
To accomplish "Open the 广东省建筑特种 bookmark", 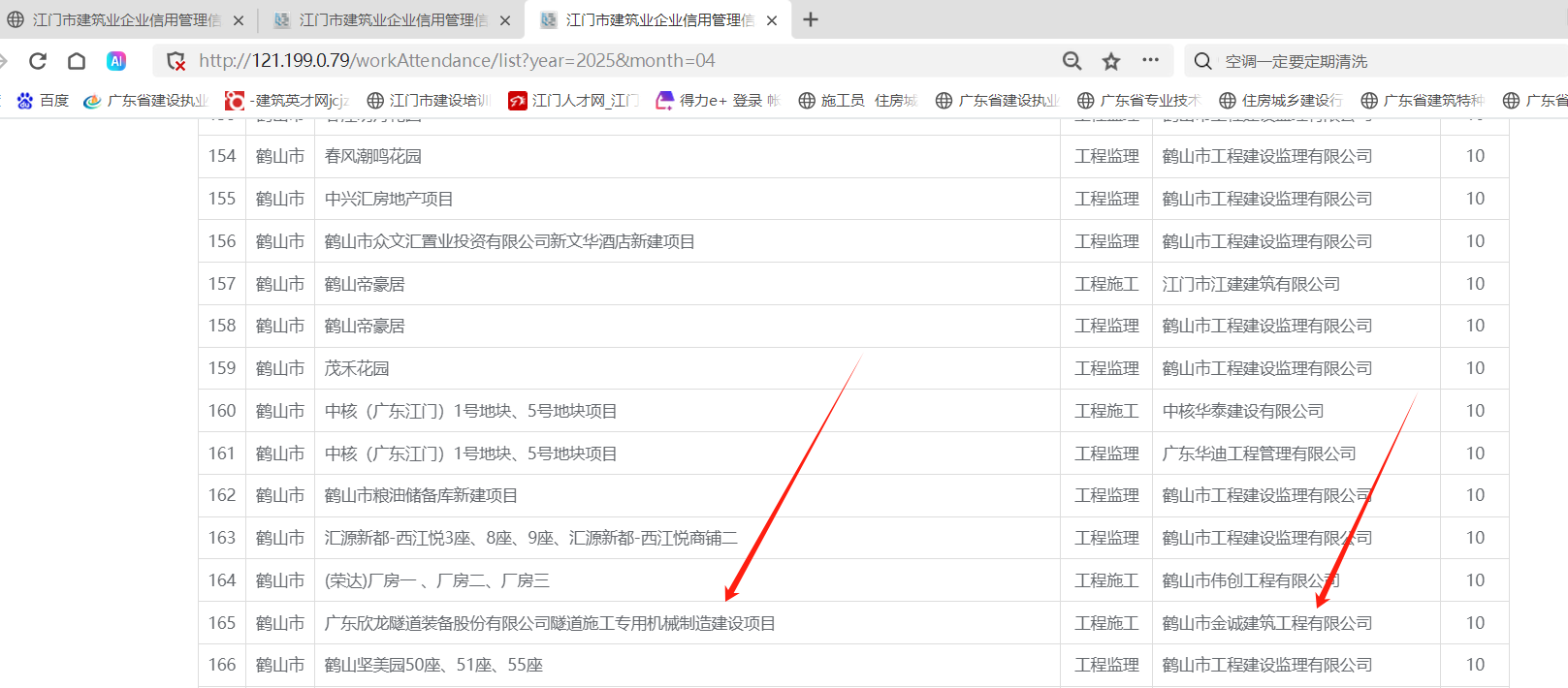I will 1422,100.
